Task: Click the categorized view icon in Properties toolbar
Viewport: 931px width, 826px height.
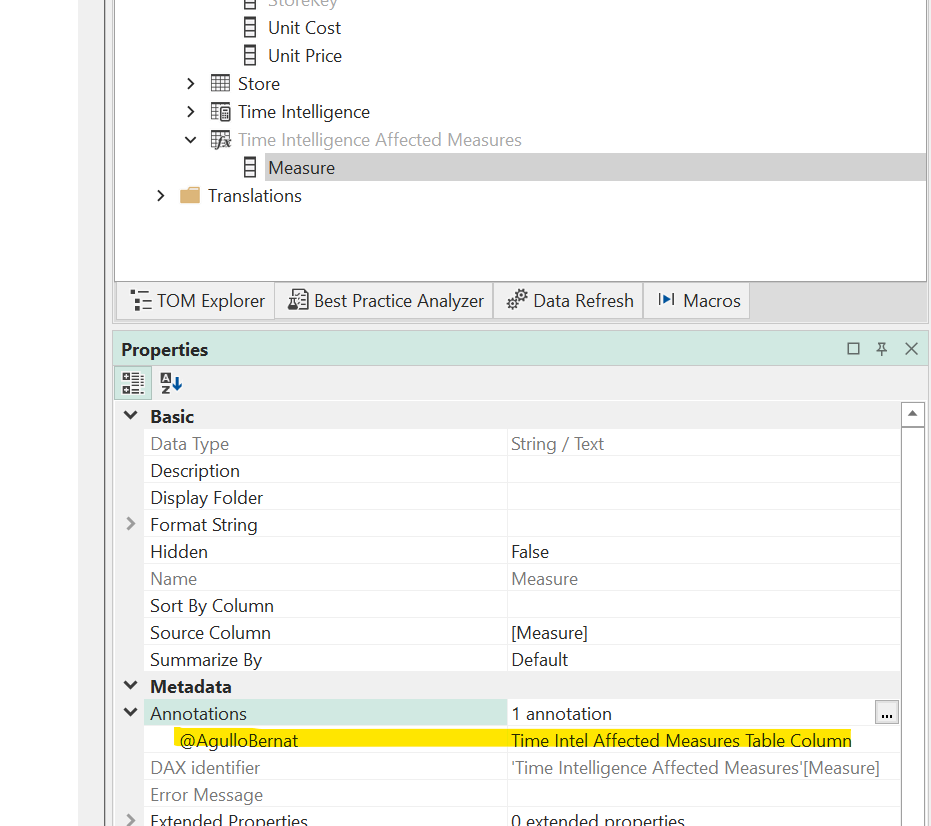Action: click(132, 382)
